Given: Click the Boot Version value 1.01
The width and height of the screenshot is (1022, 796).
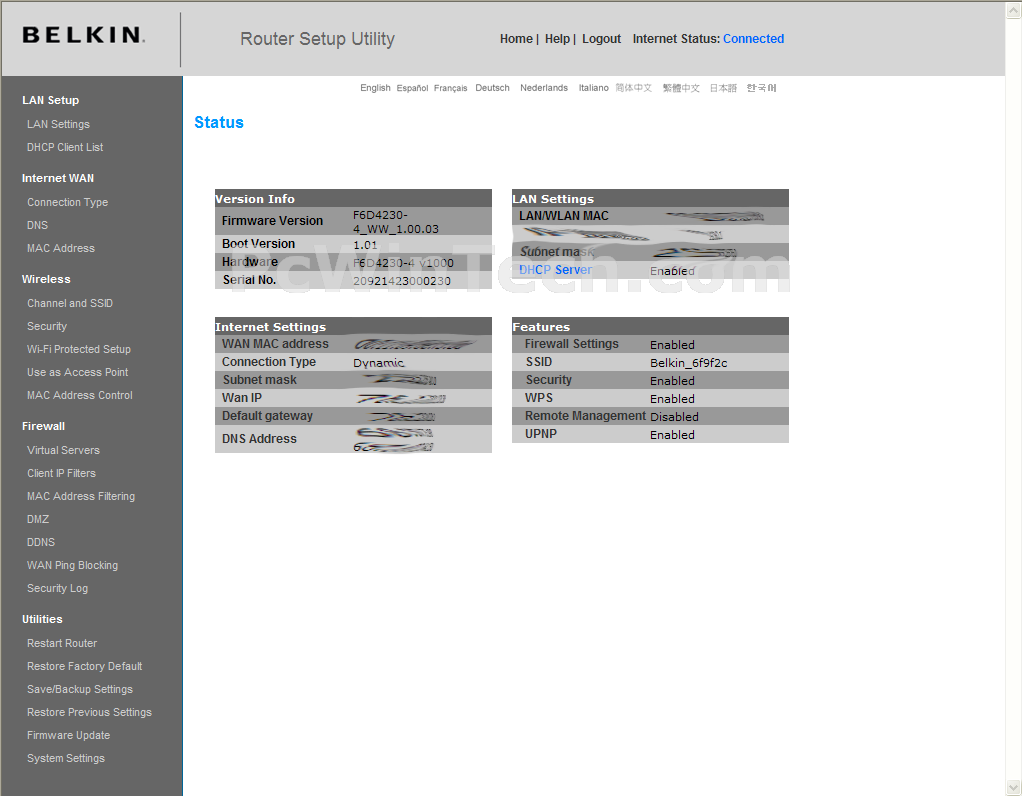Looking at the screenshot, I should [365, 245].
